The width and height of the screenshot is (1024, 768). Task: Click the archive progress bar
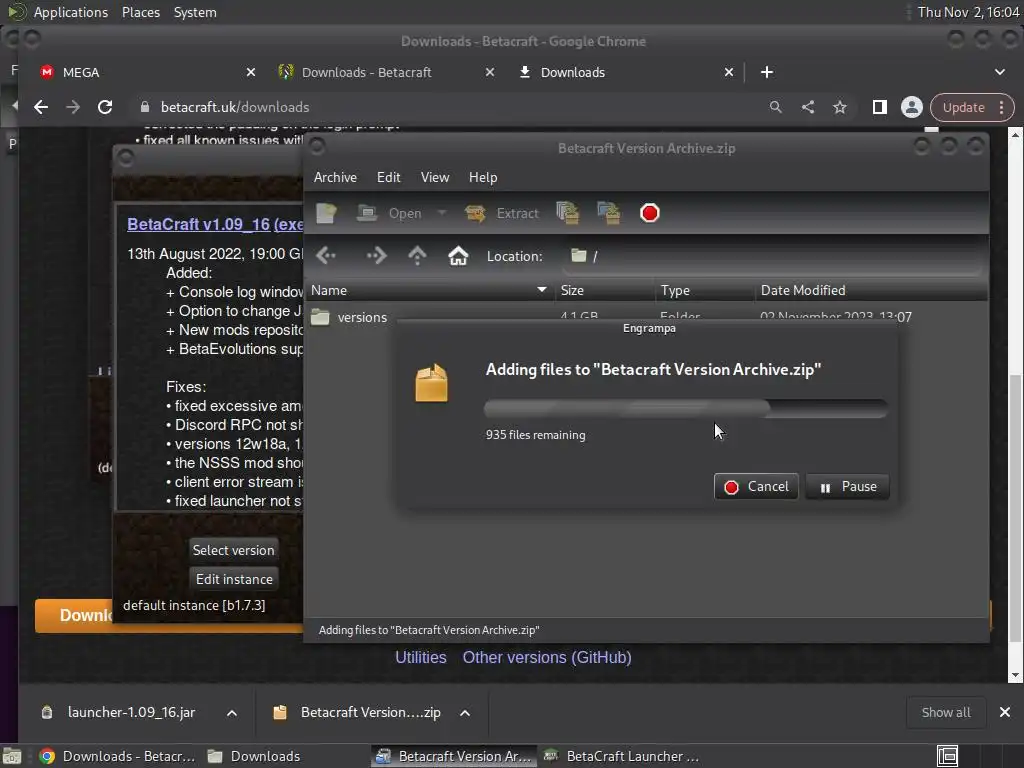pyautogui.click(x=686, y=408)
